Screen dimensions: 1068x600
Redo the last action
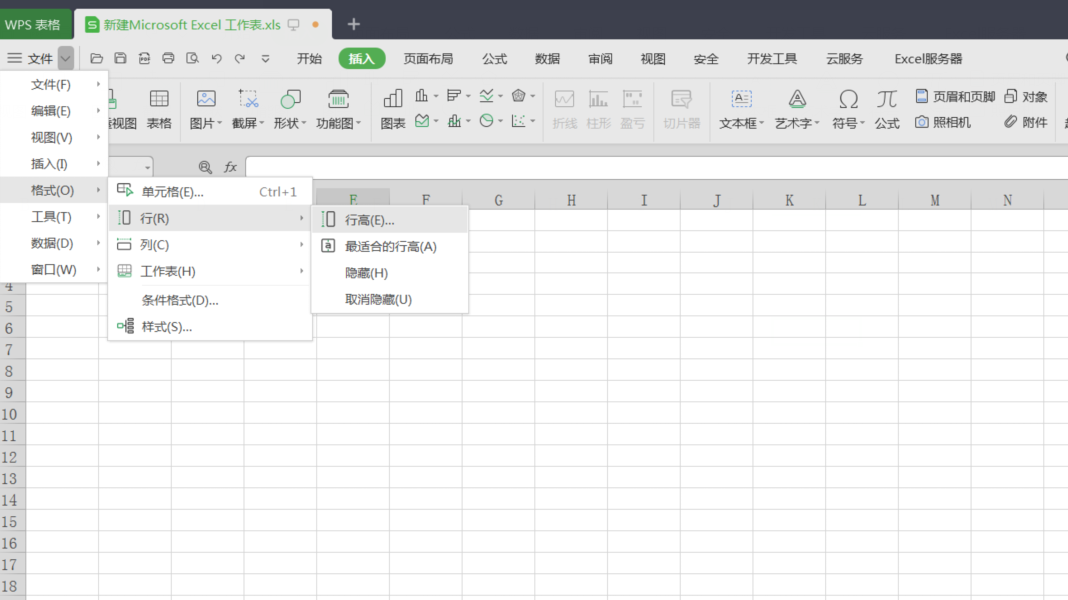pyautogui.click(x=240, y=59)
